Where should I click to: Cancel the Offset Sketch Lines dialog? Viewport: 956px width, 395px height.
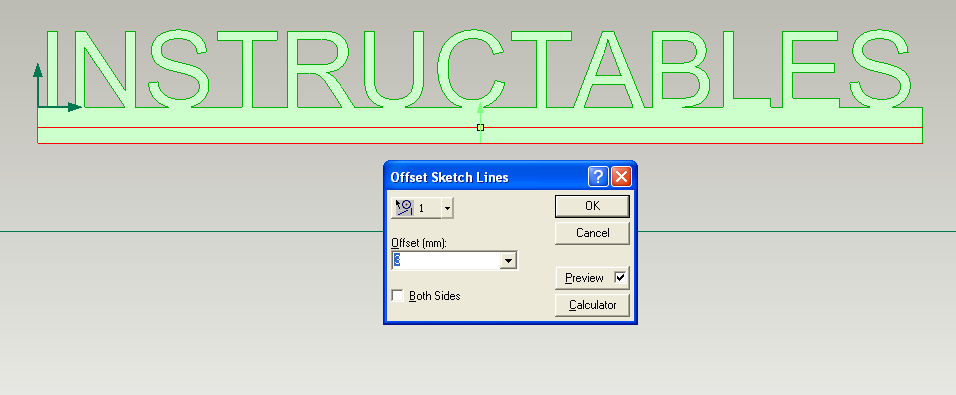point(592,233)
